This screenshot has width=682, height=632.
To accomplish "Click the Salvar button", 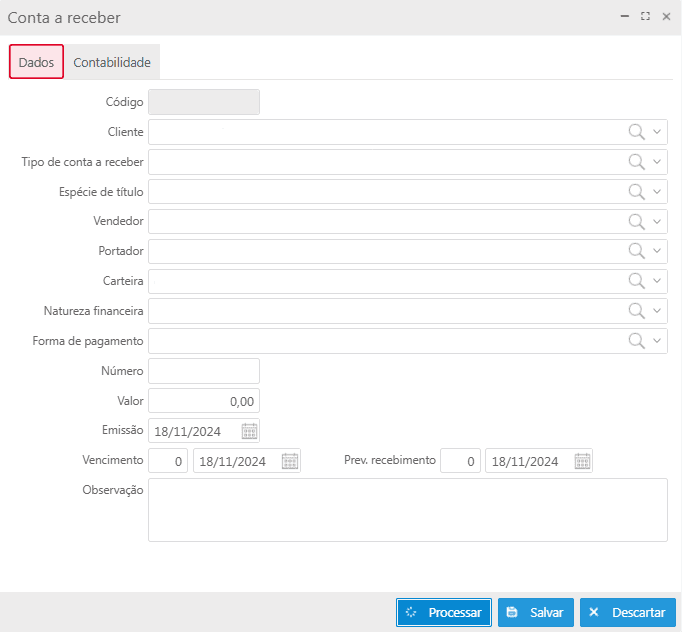I will [535, 612].
